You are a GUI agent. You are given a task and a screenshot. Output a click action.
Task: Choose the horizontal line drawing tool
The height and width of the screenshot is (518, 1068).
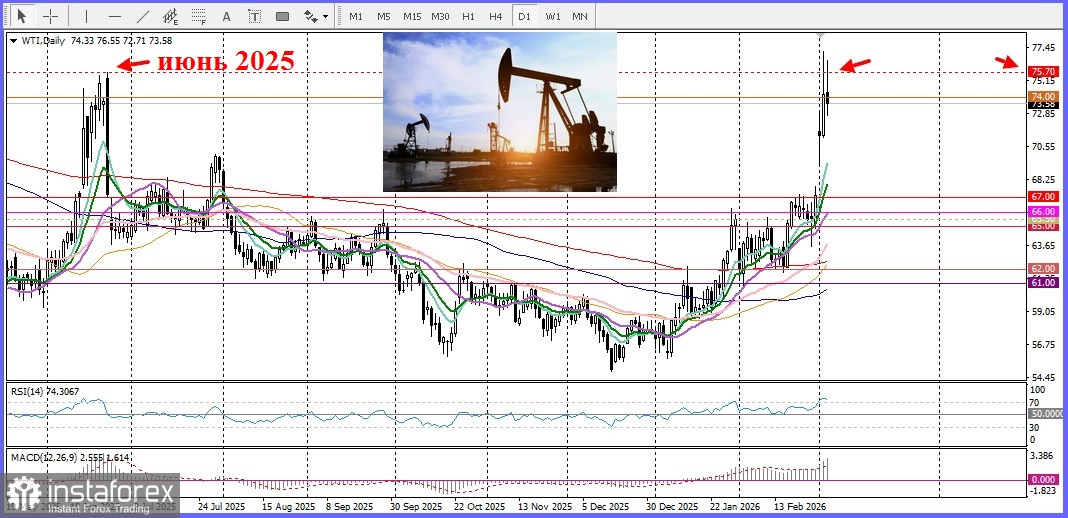[114, 16]
